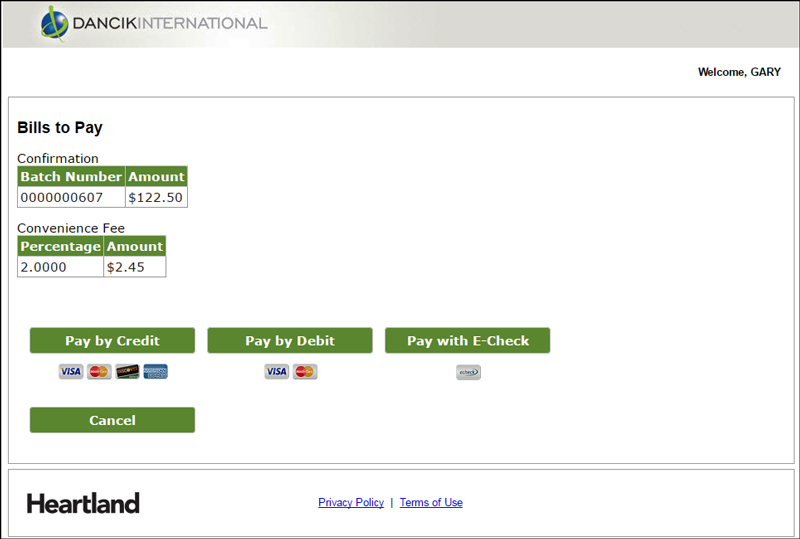Click the Amount header in Convenience Fee table
Image resolution: width=800 pixels, height=539 pixels.
click(x=135, y=246)
